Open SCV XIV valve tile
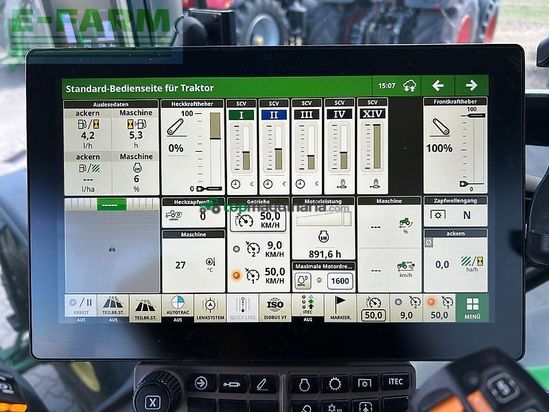The width and height of the screenshot is (549, 412). pyautogui.click(x=373, y=146)
